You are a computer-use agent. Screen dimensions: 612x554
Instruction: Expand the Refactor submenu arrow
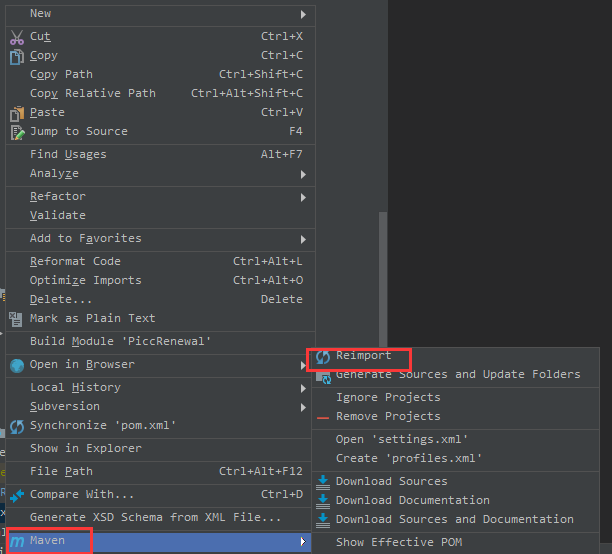[x=303, y=197]
